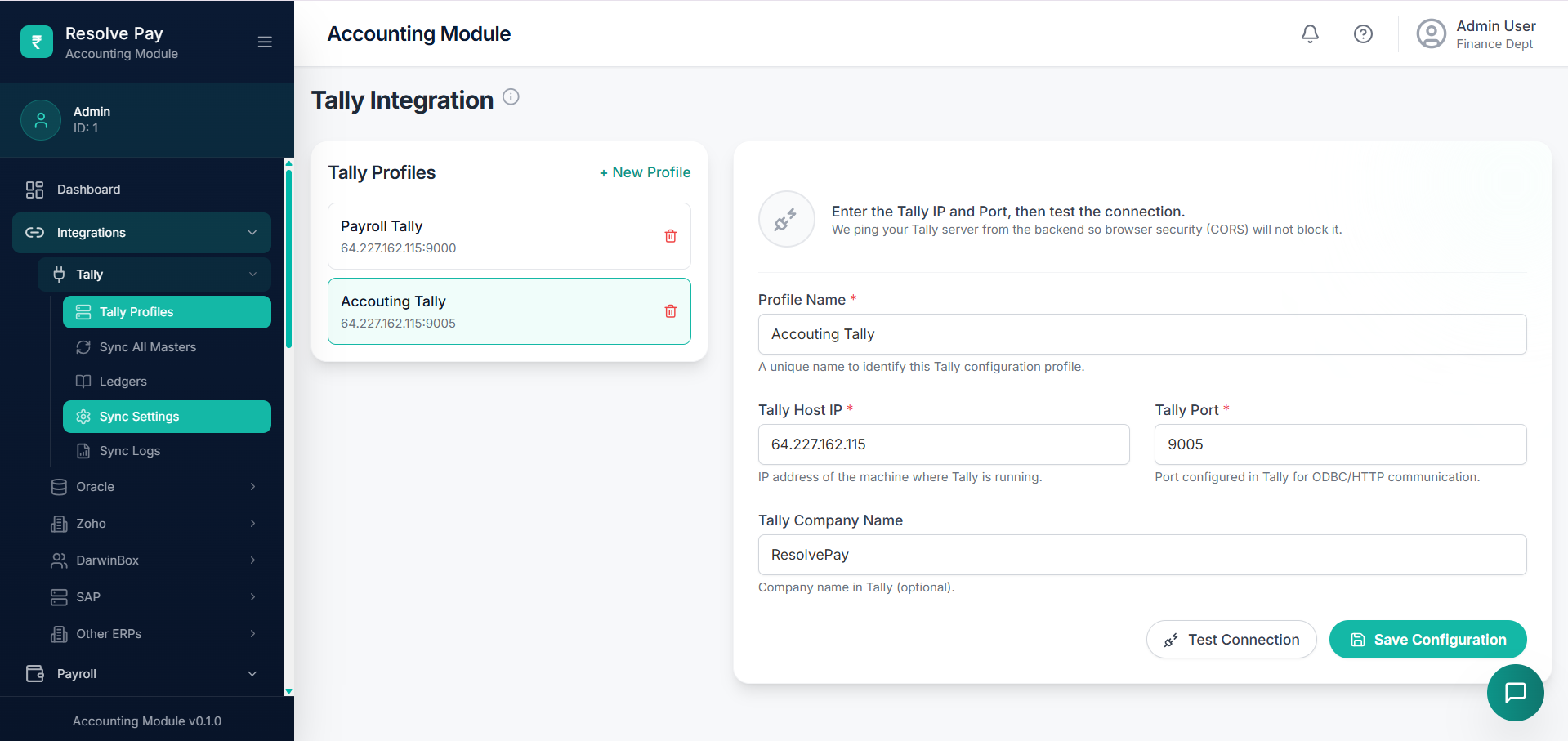The height and width of the screenshot is (741, 1568).
Task: Click the Tally Host IP field
Action: 944,444
